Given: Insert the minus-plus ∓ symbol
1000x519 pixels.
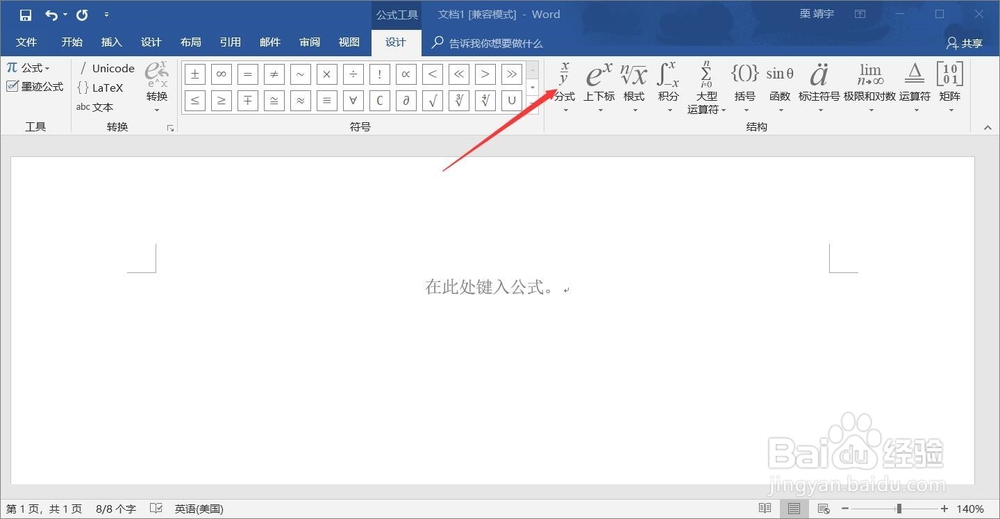Looking at the screenshot, I should (247, 101).
